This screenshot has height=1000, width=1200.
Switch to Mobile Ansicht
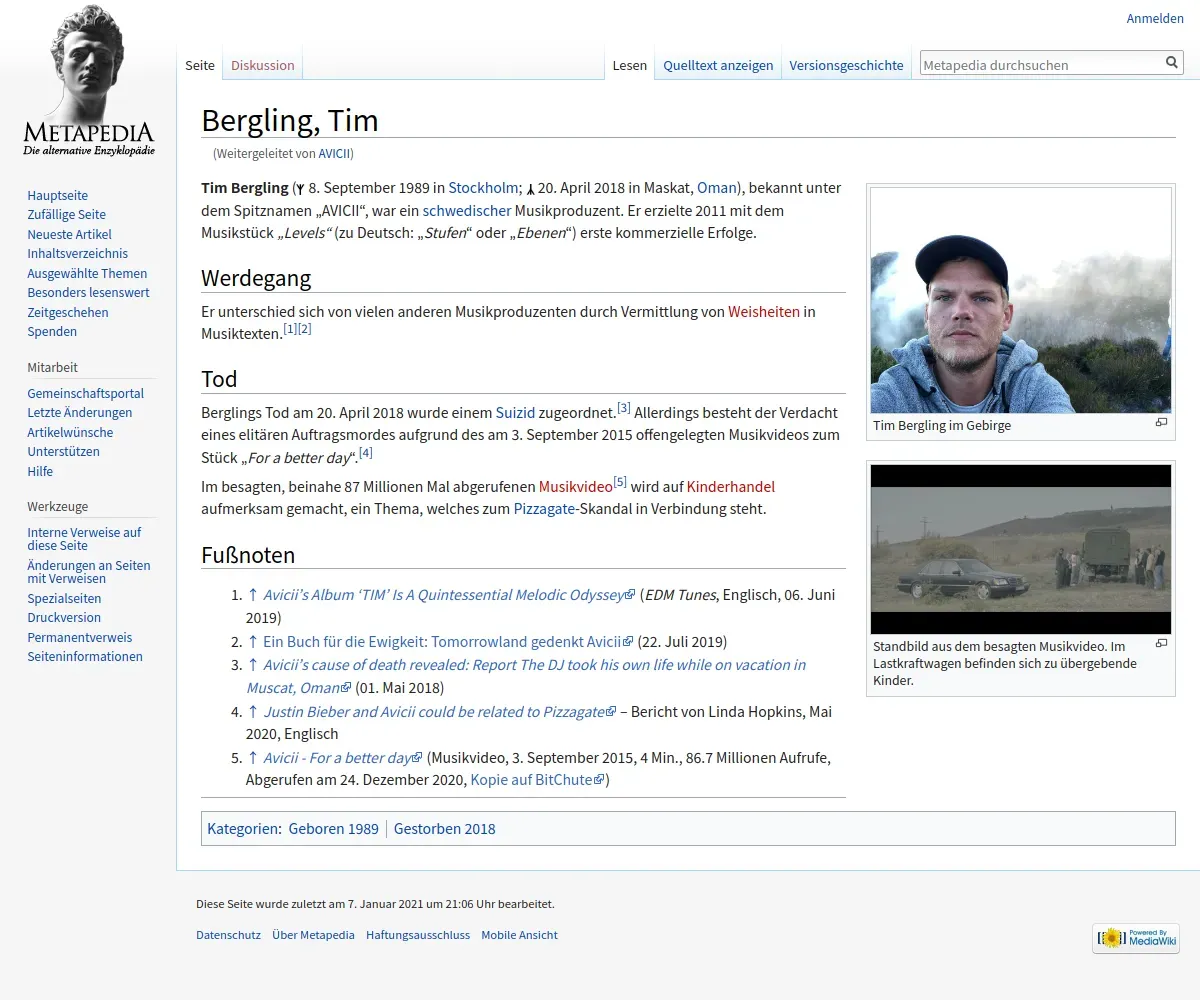519,935
